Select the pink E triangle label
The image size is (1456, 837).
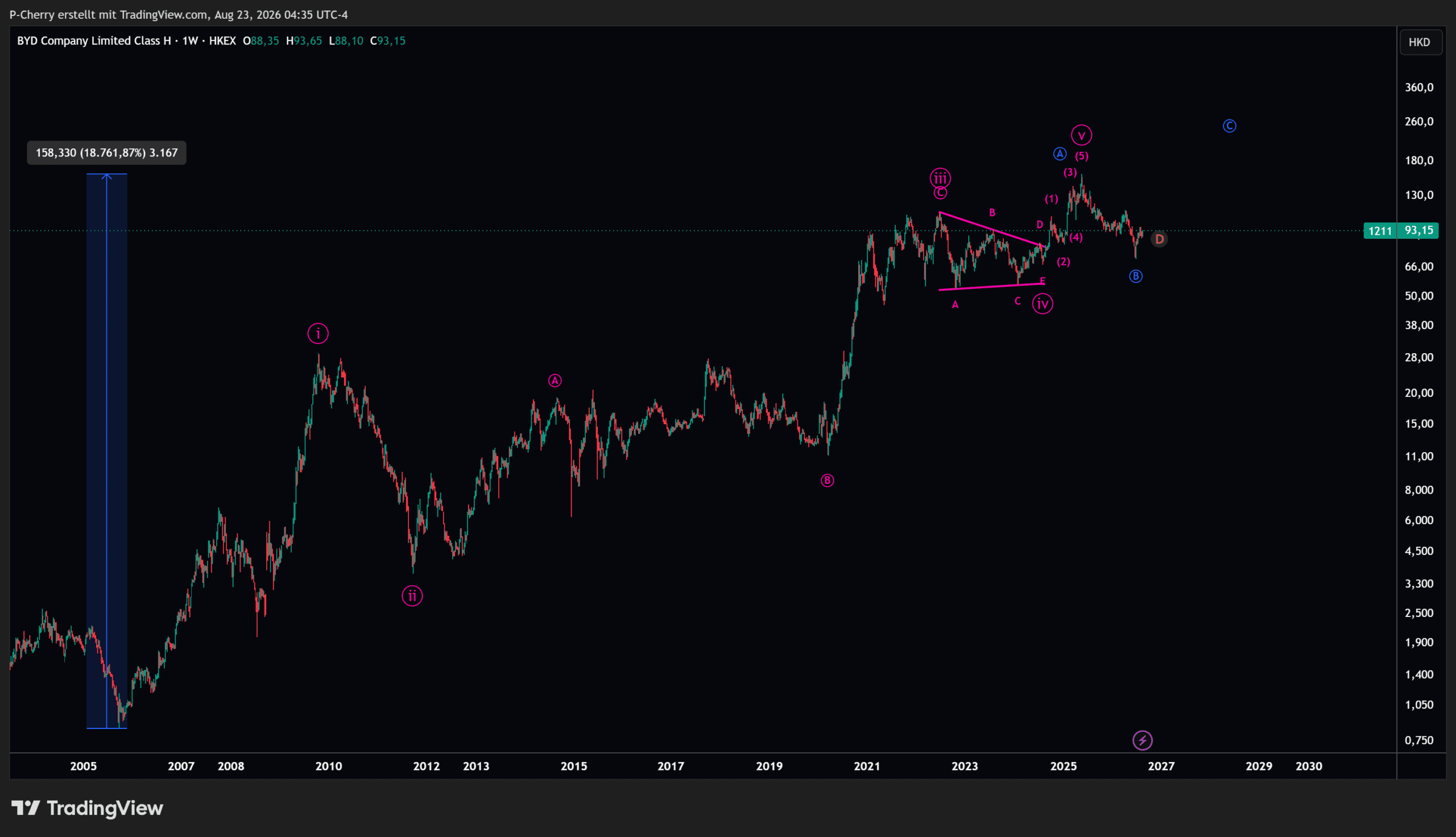tap(1043, 281)
